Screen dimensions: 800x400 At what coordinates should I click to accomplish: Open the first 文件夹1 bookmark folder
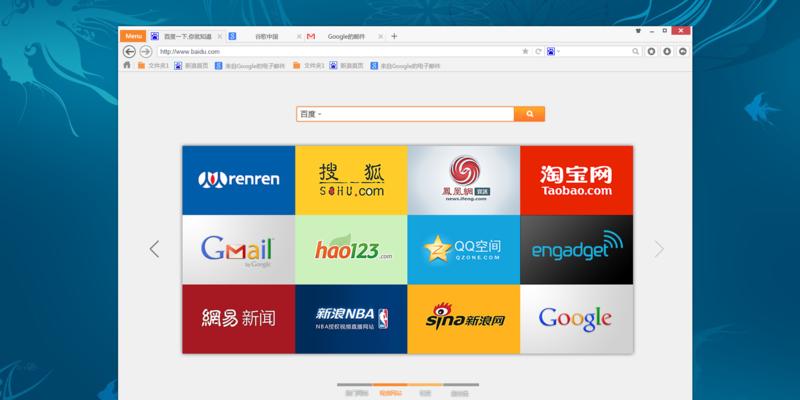tap(153, 66)
